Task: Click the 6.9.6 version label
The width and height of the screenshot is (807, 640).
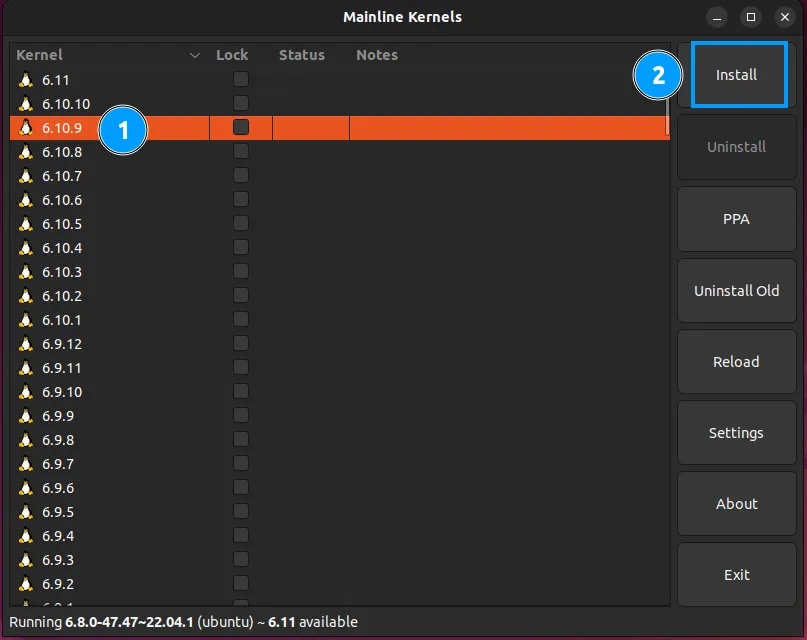Action: [58, 488]
